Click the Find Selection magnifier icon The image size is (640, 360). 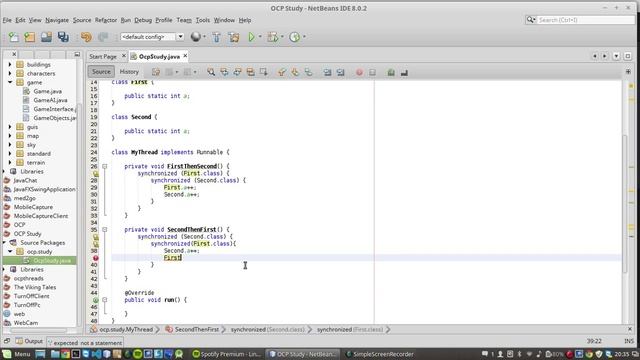[211, 72]
